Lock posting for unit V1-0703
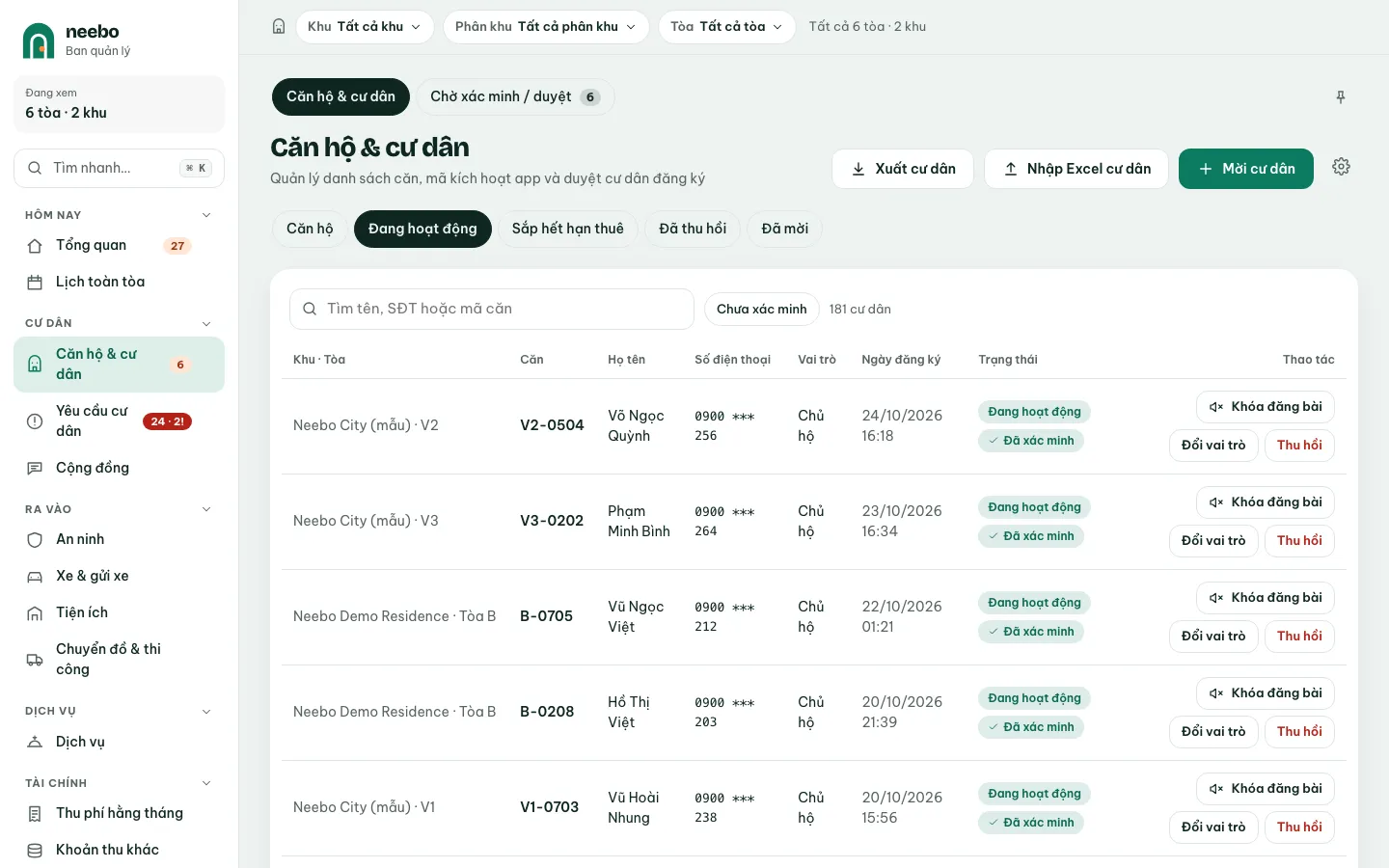Screen dimensions: 1389x868 [1266, 789]
